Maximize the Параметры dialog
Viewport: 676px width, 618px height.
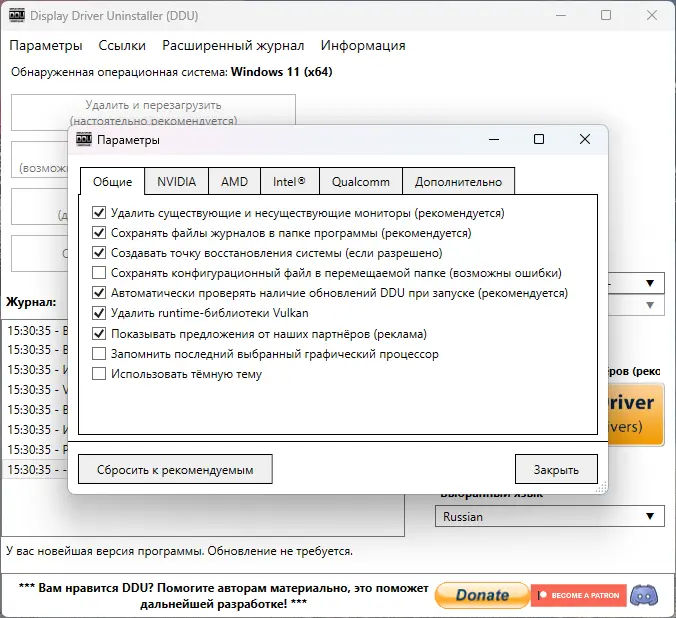click(x=539, y=139)
